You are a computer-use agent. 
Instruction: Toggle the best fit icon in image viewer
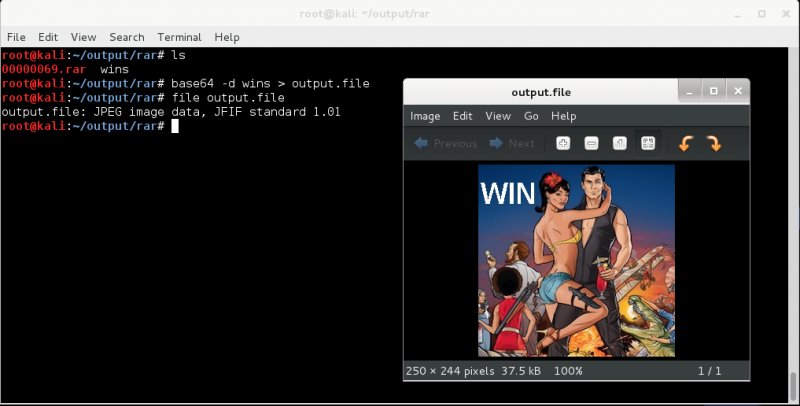(648, 143)
